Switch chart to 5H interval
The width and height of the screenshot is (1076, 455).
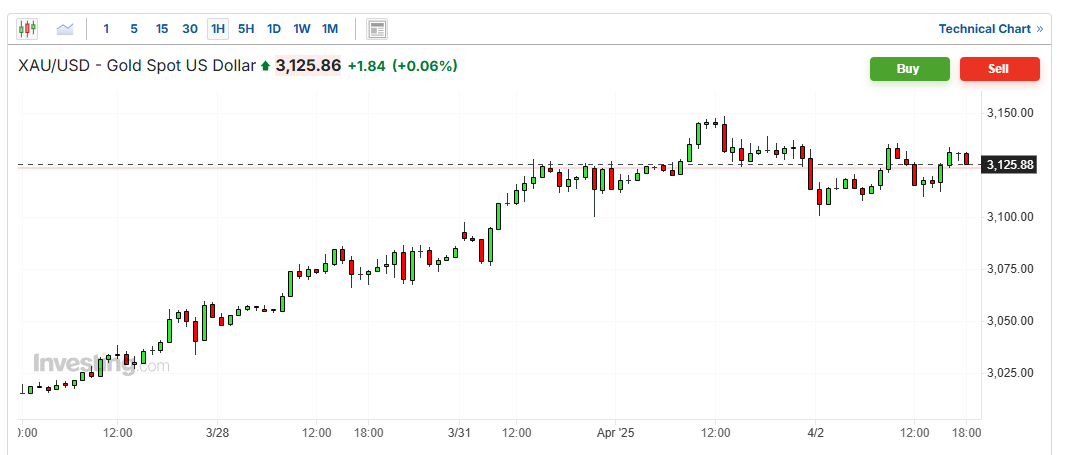[245, 29]
